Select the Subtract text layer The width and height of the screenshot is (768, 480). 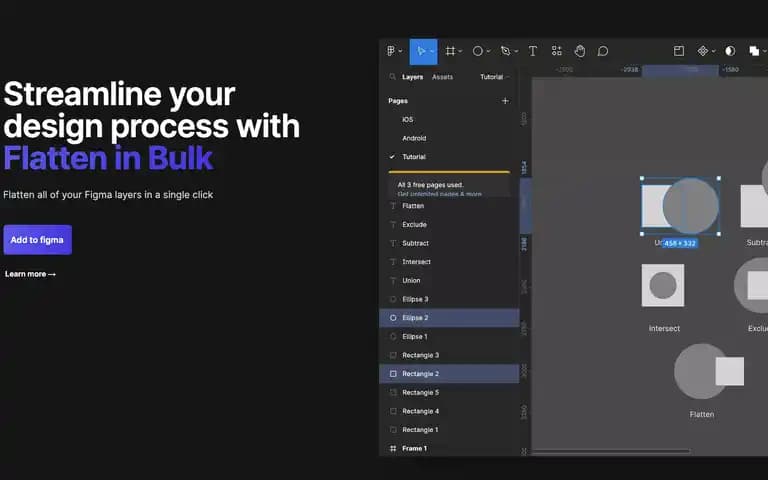[450, 243]
